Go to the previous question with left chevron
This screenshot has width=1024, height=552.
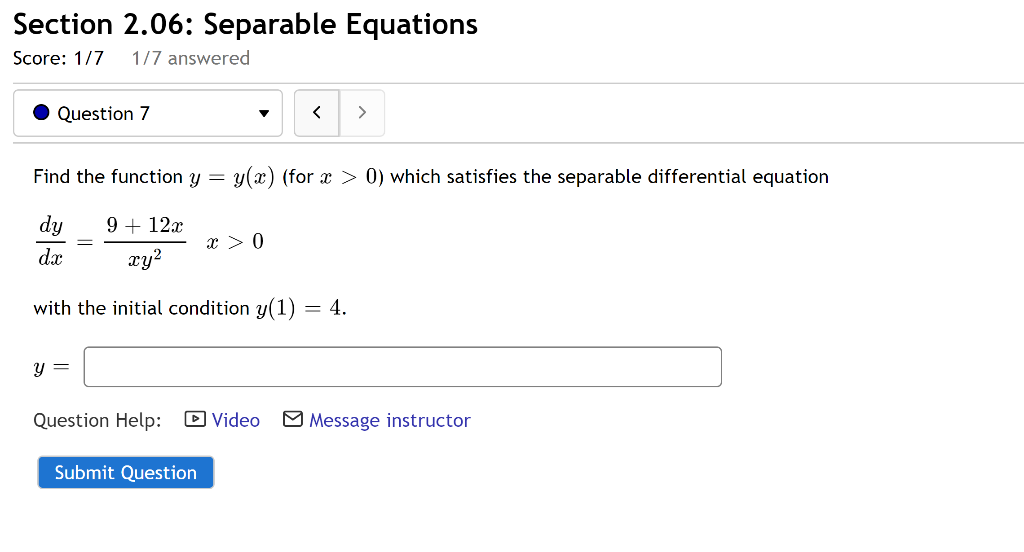click(317, 113)
